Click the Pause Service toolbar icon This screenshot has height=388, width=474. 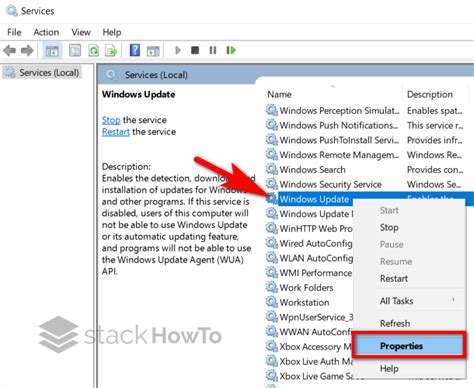pos(213,50)
